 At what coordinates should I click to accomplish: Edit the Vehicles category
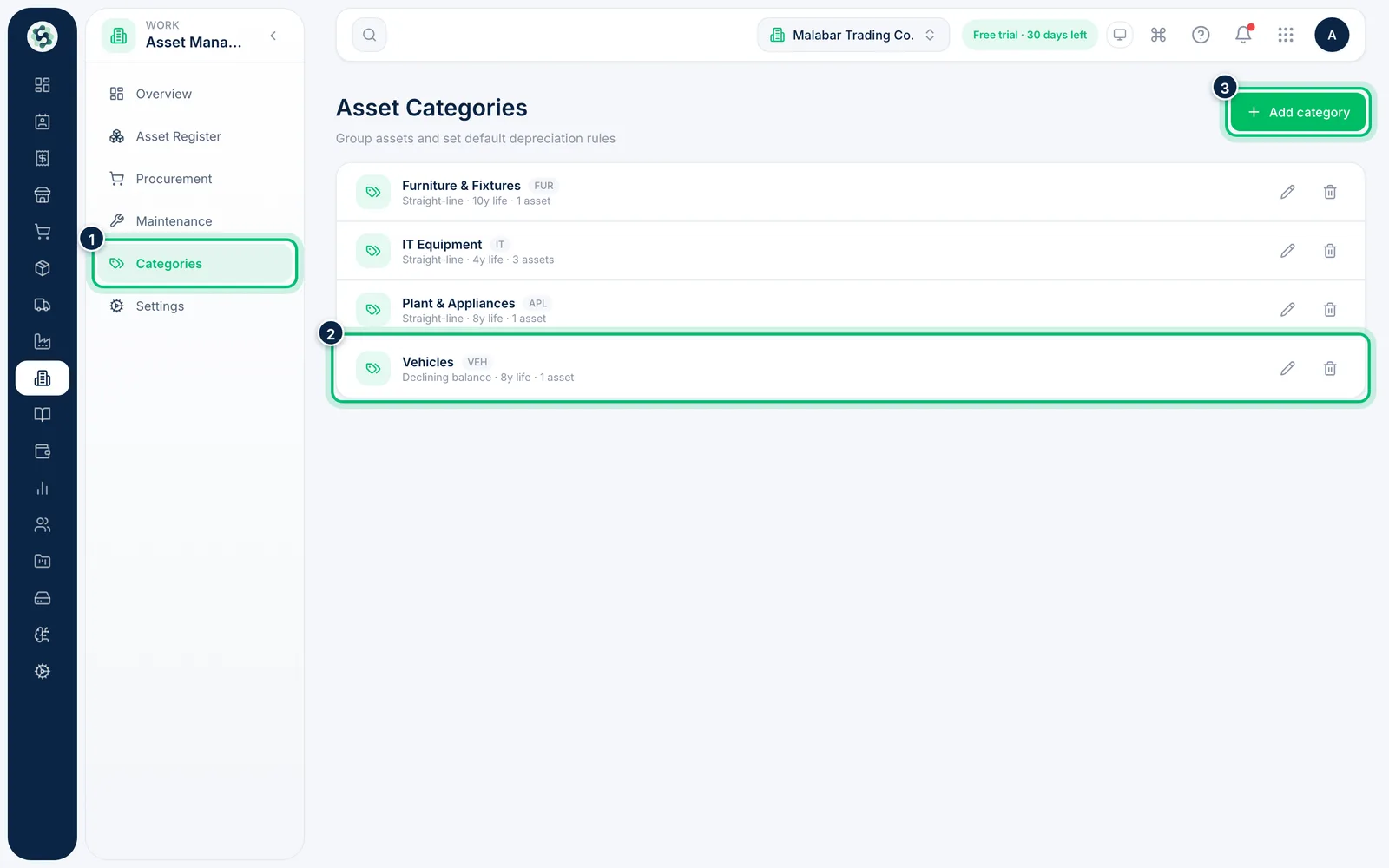pos(1287,369)
